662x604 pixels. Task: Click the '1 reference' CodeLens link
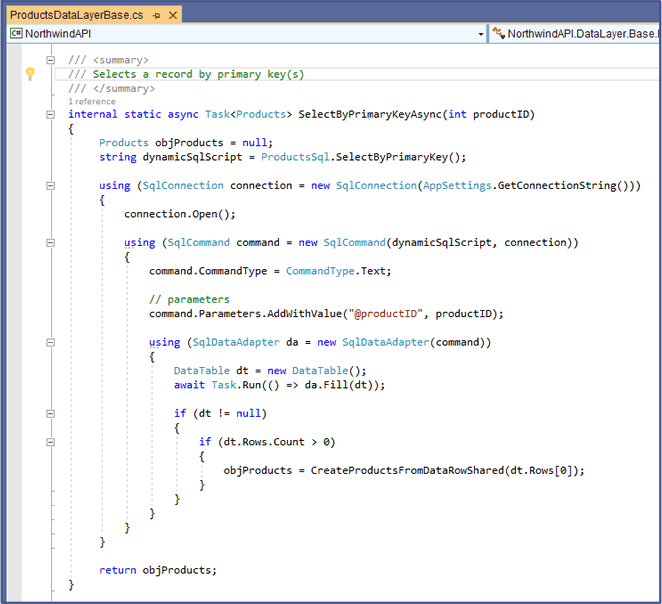(x=92, y=101)
